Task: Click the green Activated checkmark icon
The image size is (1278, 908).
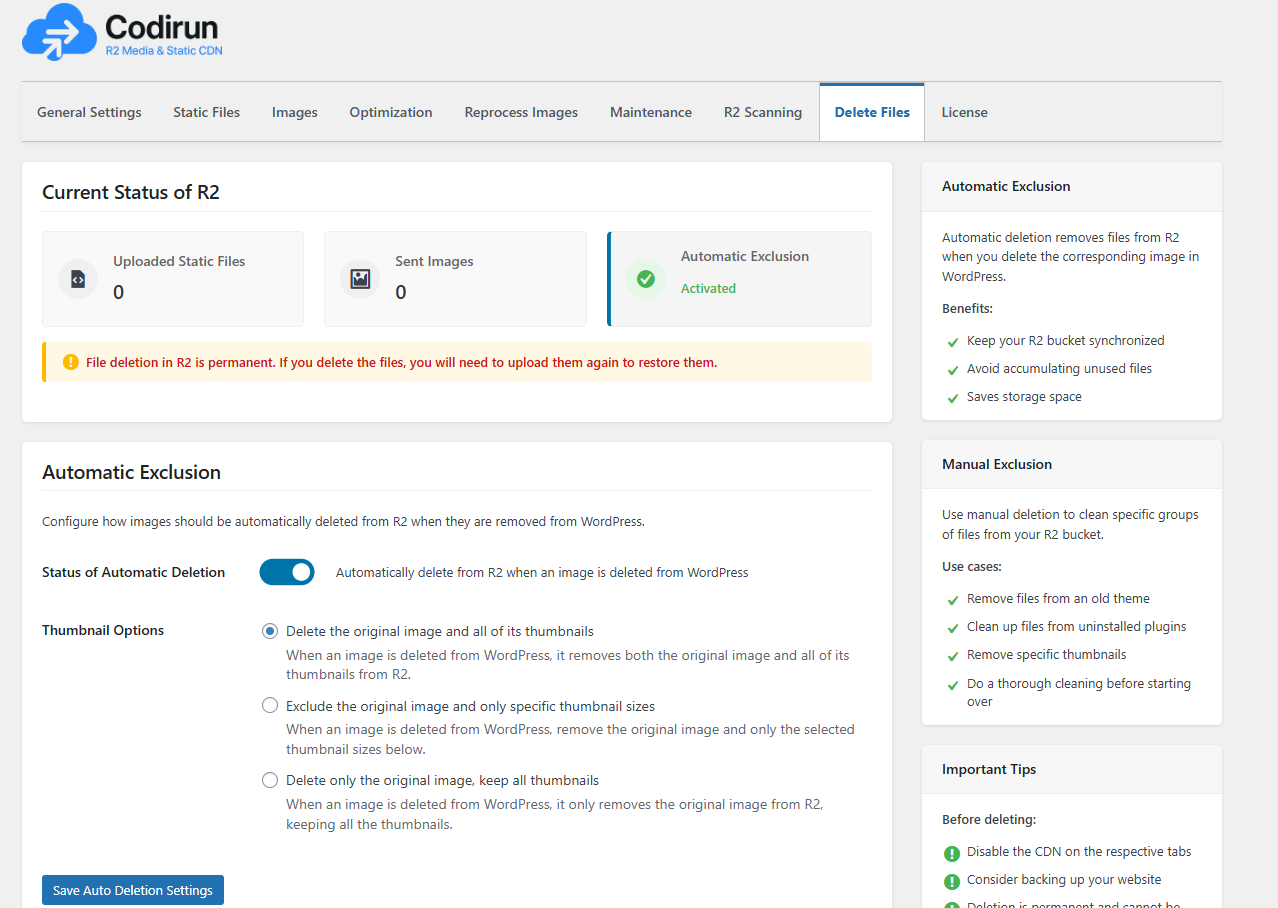Action: 646,279
